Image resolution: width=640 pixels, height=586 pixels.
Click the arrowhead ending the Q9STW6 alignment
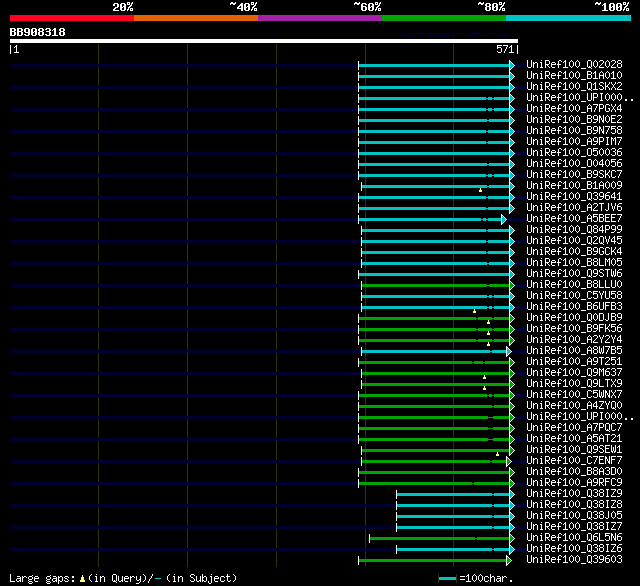(512, 274)
